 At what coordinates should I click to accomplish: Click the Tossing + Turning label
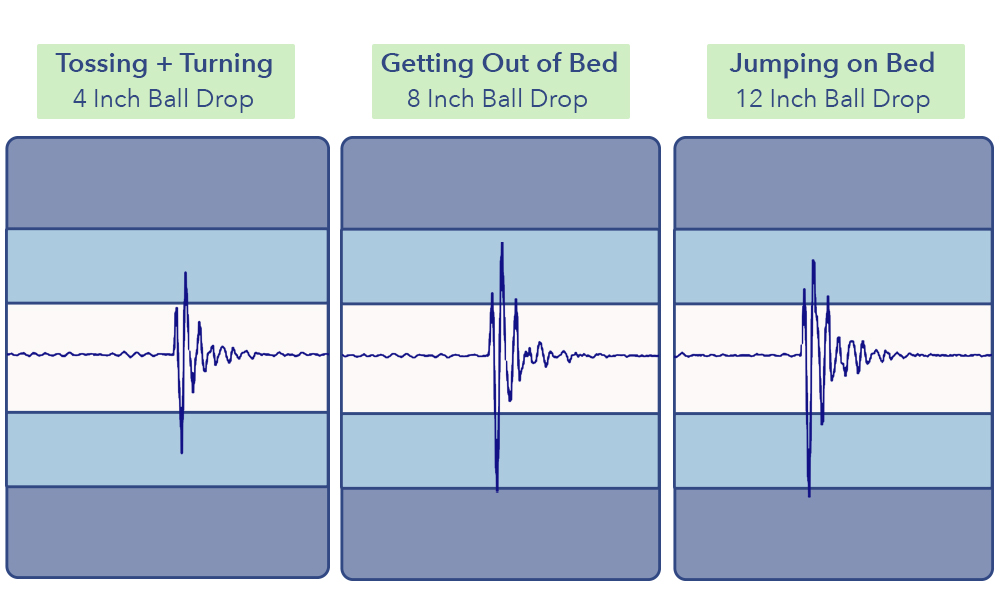[165, 63]
